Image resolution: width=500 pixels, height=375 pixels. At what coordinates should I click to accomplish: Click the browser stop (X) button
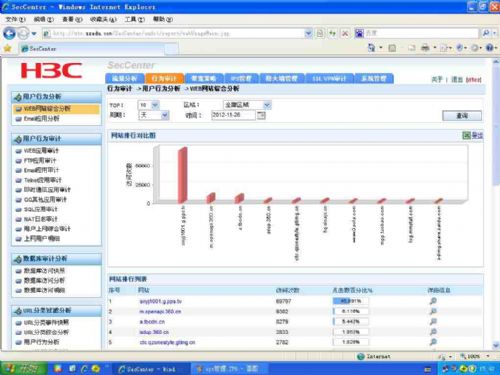click(345, 33)
